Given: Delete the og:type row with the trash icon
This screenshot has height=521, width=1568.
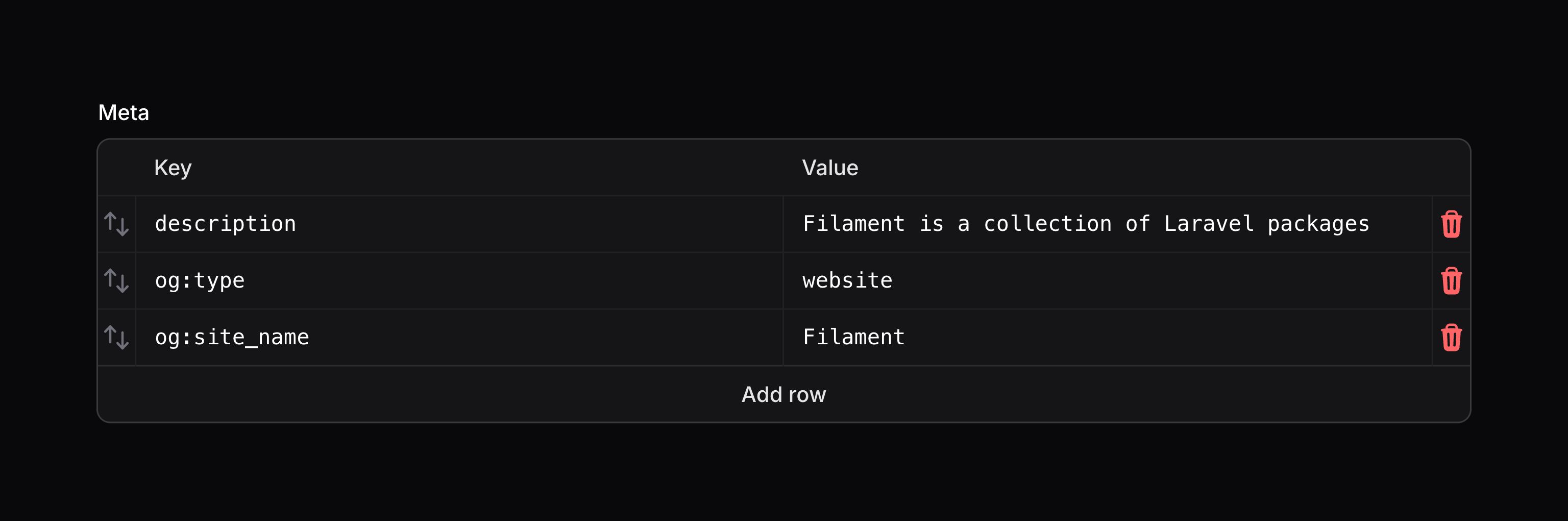Looking at the screenshot, I should [x=1452, y=280].
